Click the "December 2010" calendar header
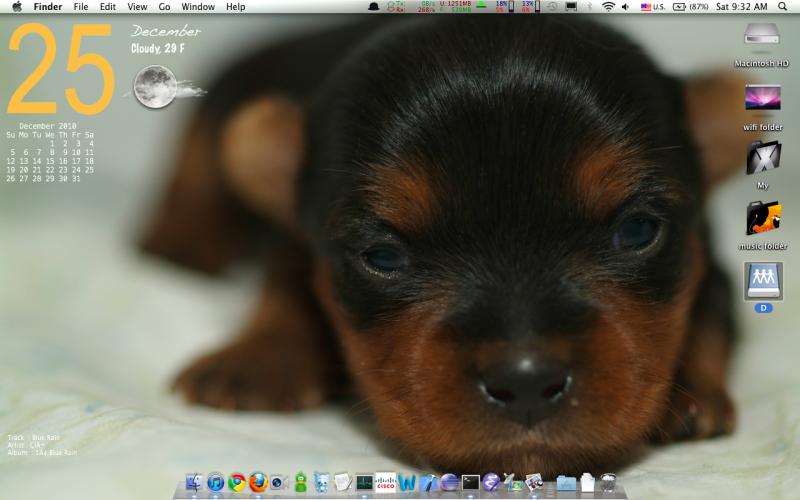 pos(47,126)
